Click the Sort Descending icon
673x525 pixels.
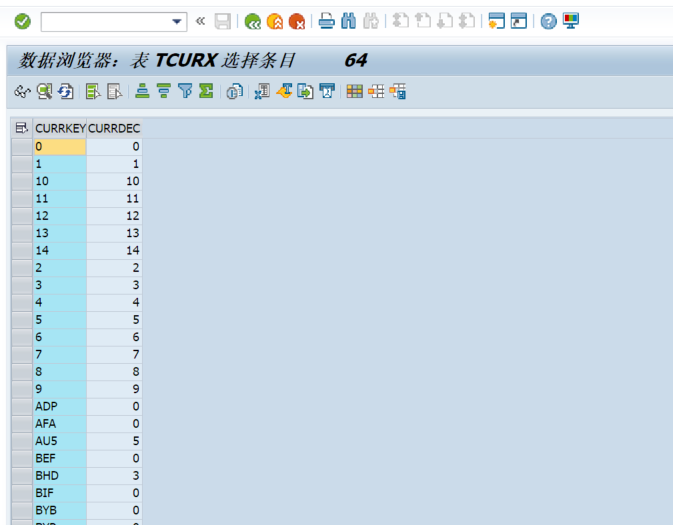click(164, 91)
